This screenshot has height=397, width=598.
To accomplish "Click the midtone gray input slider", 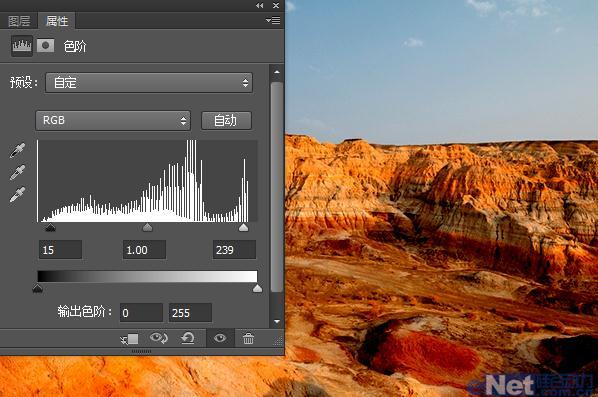I will pyautogui.click(x=147, y=228).
